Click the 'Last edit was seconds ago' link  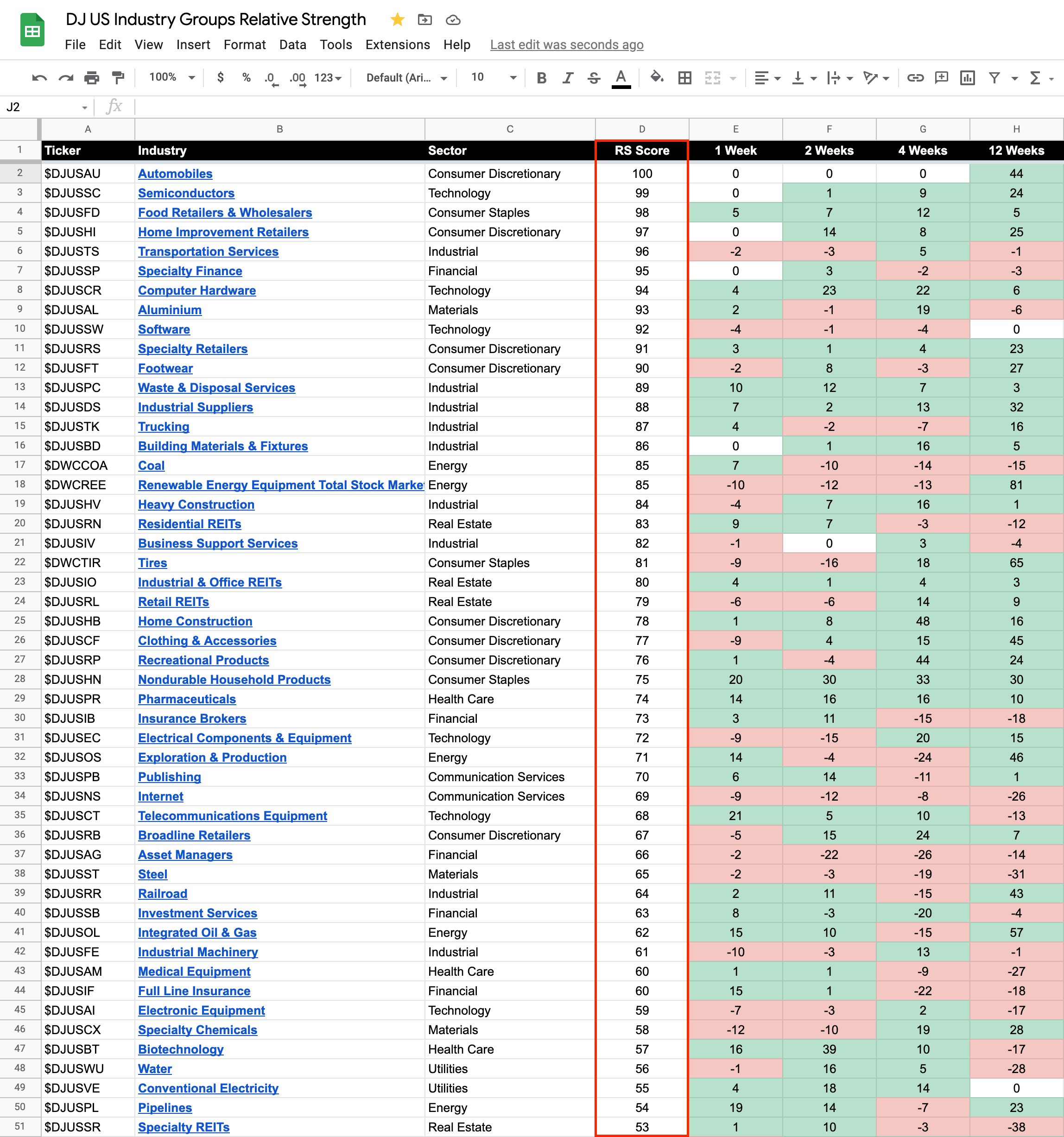[x=566, y=44]
